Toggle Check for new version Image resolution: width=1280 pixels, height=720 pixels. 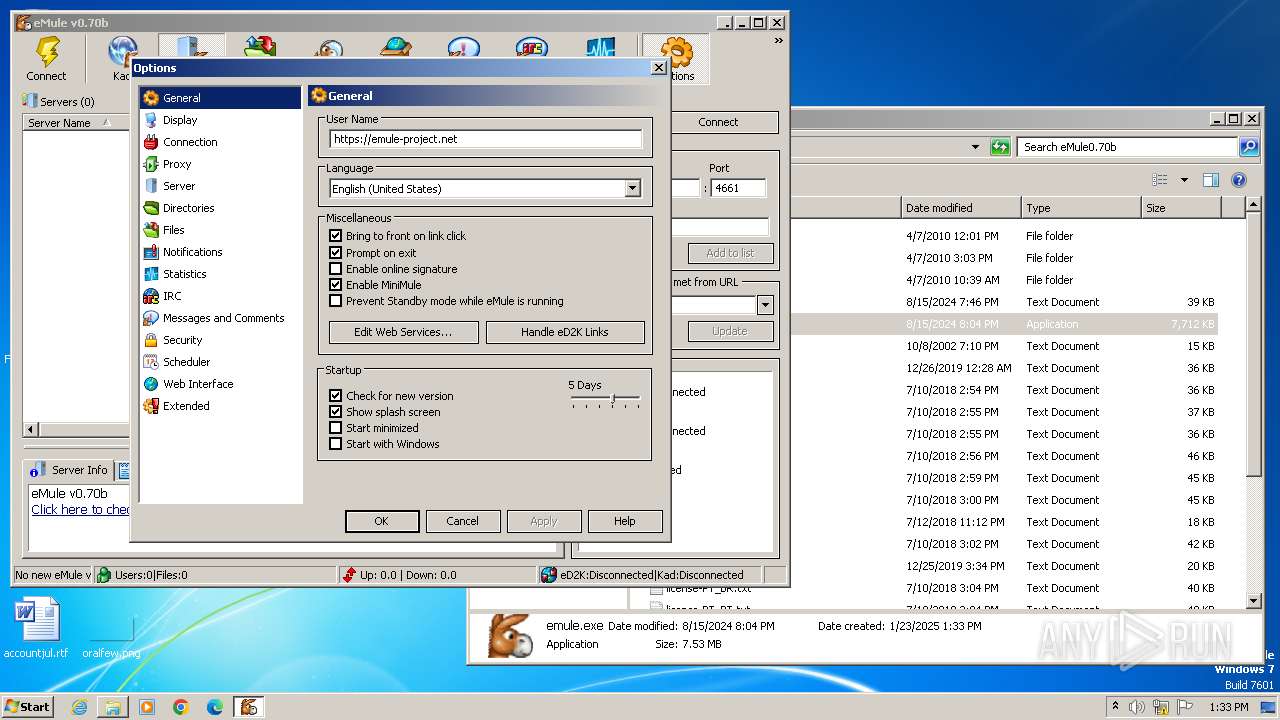click(336, 396)
